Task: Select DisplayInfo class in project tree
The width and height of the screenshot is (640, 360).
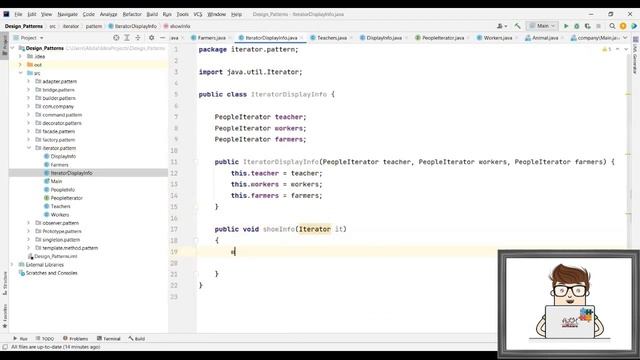Action: click(63, 156)
